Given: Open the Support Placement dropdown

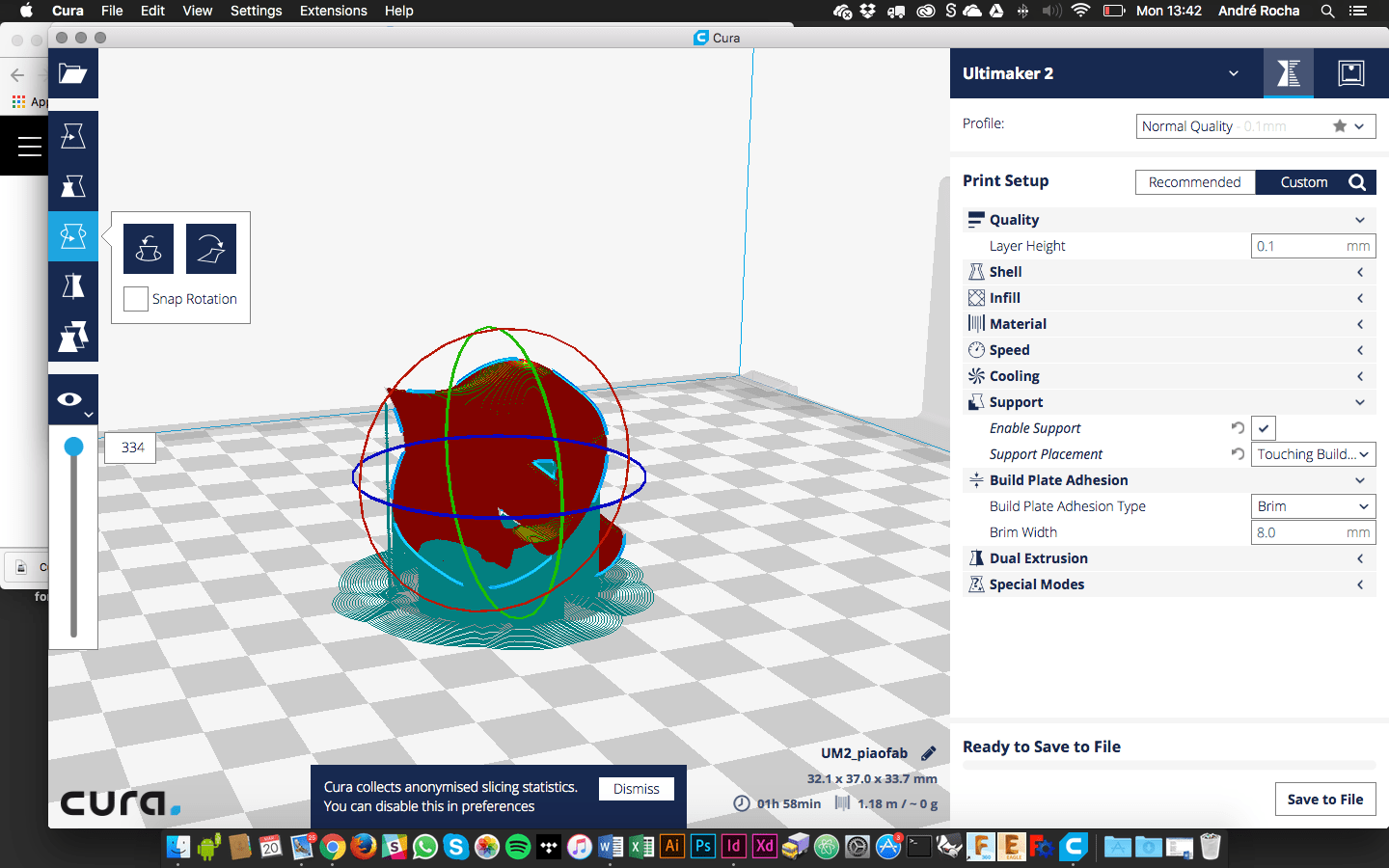Looking at the screenshot, I should [x=1313, y=454].
